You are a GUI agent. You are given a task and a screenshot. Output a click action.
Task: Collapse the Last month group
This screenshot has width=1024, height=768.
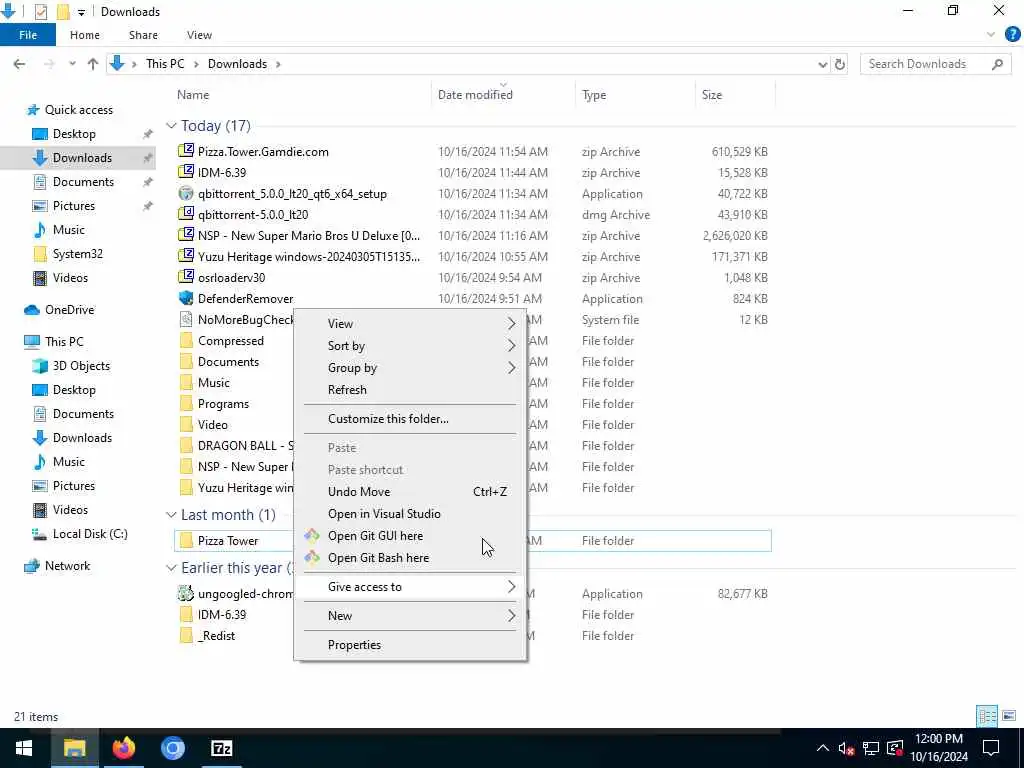click(171, 515)
